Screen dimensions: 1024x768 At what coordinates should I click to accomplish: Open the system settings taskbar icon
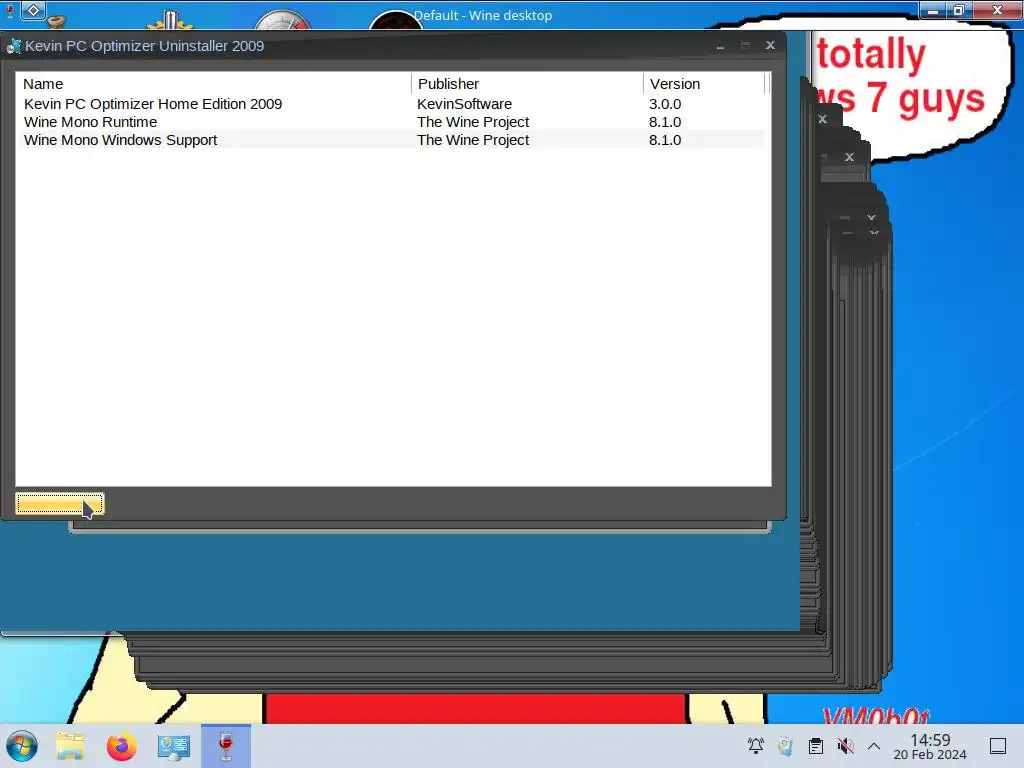pyautogui.click(x=174, y=746)
